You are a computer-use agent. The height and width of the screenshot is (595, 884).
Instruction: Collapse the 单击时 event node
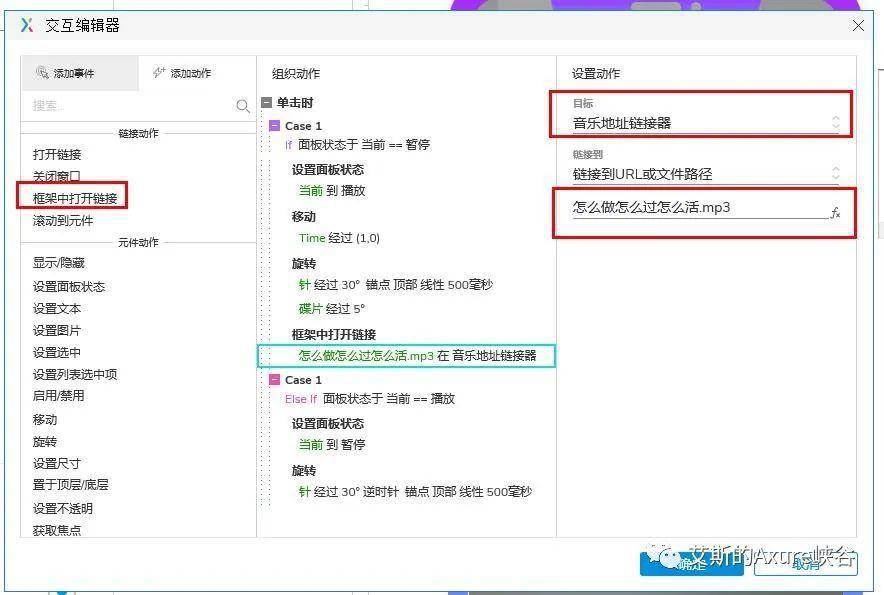266,103
